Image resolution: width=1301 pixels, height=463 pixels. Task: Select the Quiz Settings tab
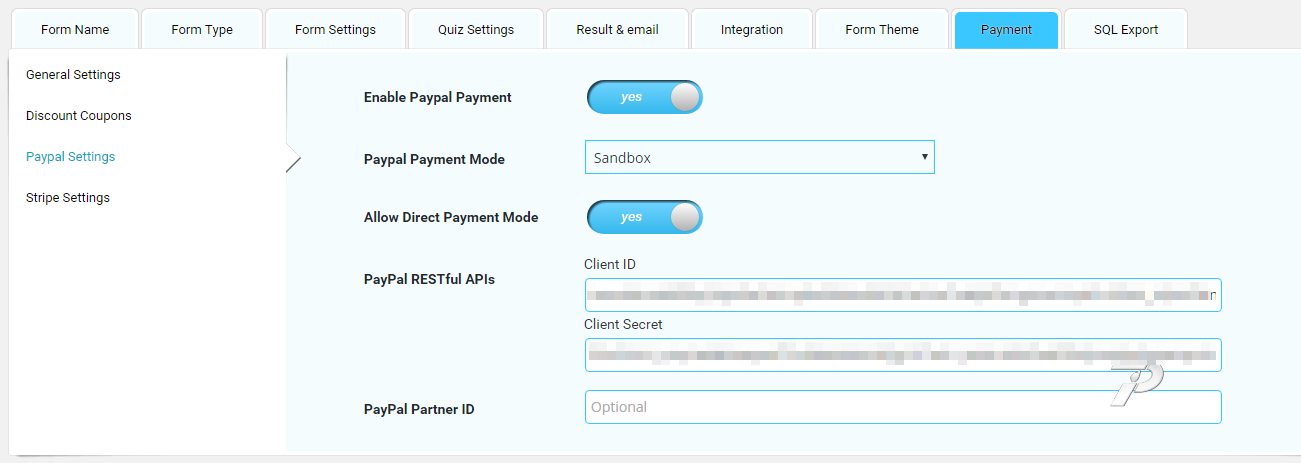[476, 29]
